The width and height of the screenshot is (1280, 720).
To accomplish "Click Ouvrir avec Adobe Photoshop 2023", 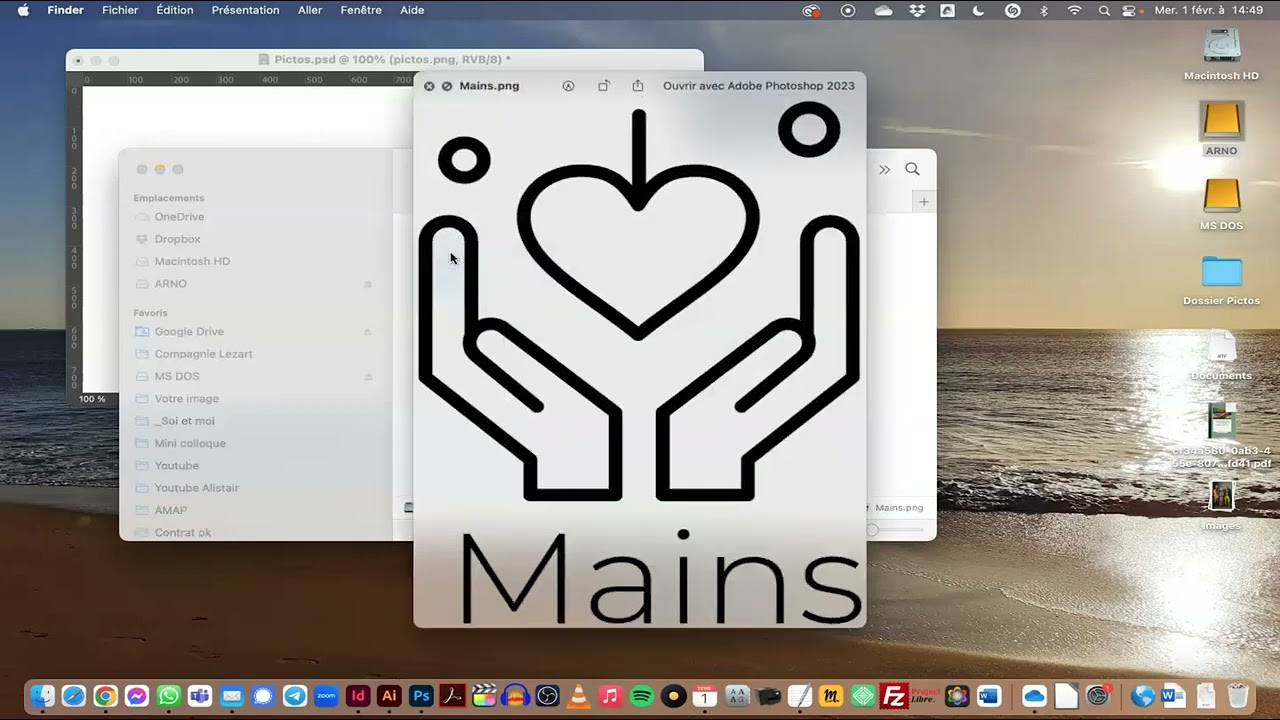I will (x=759, y=86).
